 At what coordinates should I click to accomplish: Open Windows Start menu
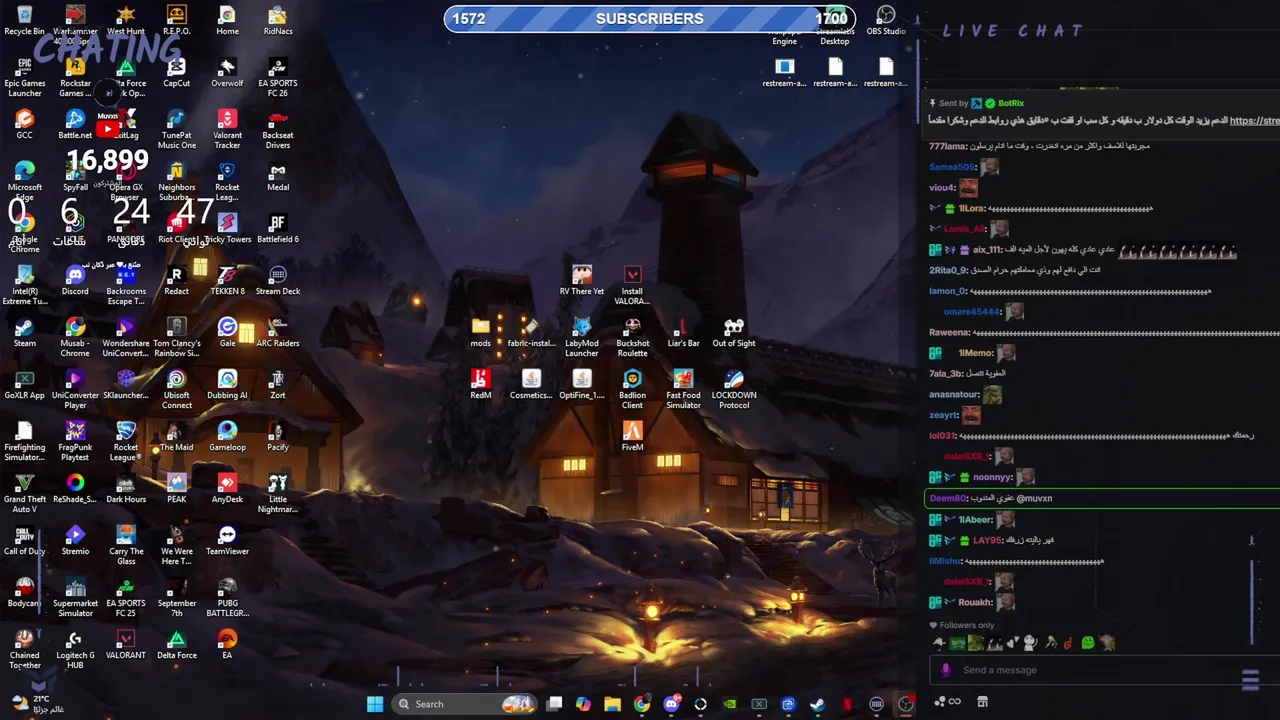pos(374,704)
